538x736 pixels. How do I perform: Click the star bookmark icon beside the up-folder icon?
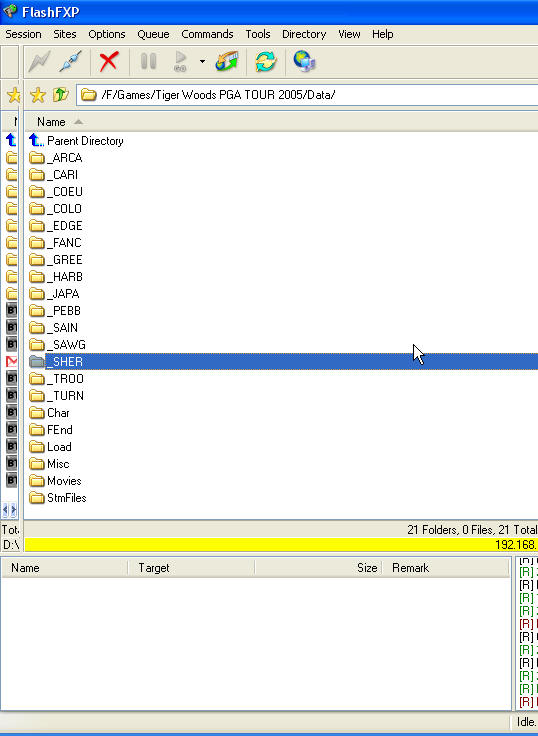(x=38, y=95)
